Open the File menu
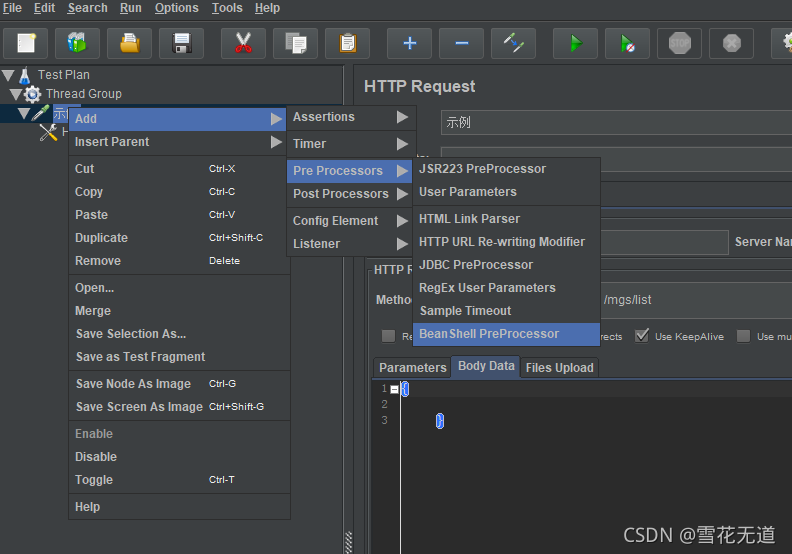Image resolution: width=792 pixels, height=554 pixels. coord(12,8)
